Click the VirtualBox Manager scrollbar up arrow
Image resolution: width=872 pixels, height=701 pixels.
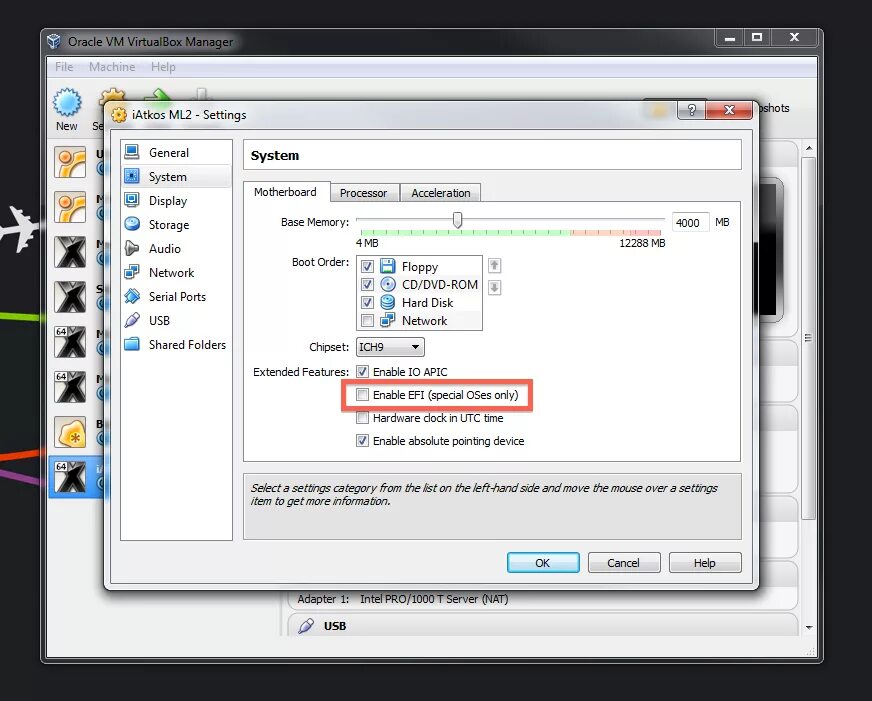809,148
